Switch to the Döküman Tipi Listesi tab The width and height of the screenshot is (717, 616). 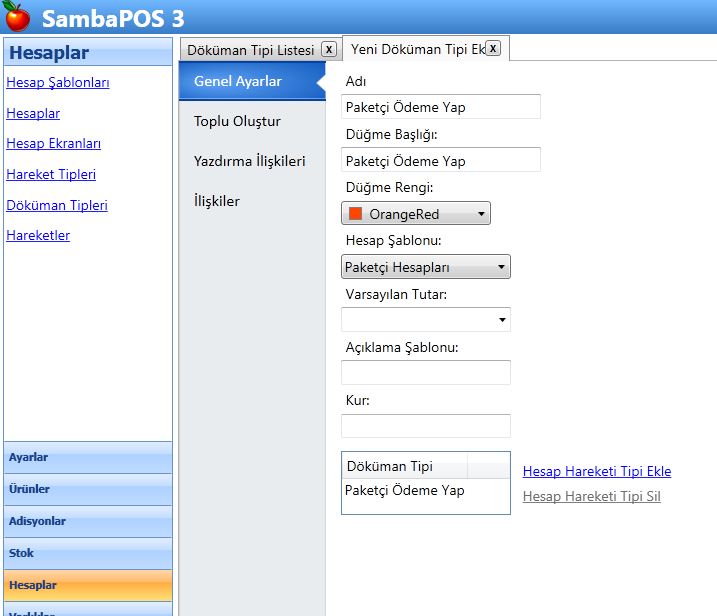[250, 50]
